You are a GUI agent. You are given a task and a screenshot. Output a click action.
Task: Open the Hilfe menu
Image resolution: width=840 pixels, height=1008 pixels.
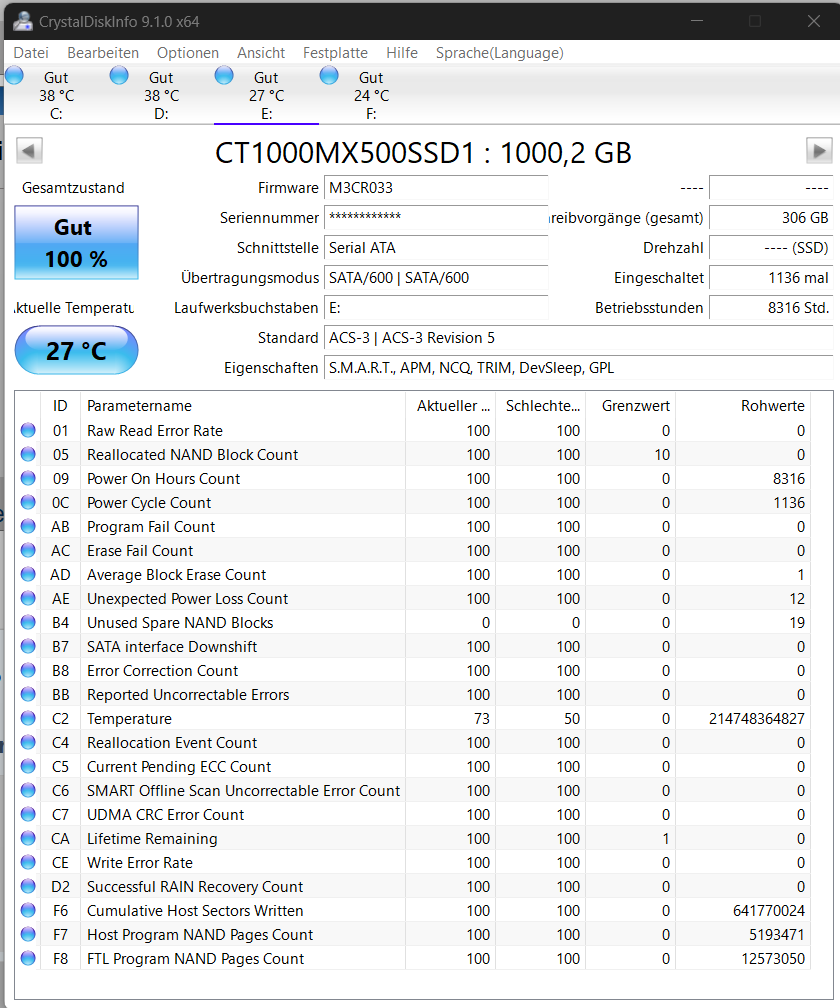402,53
